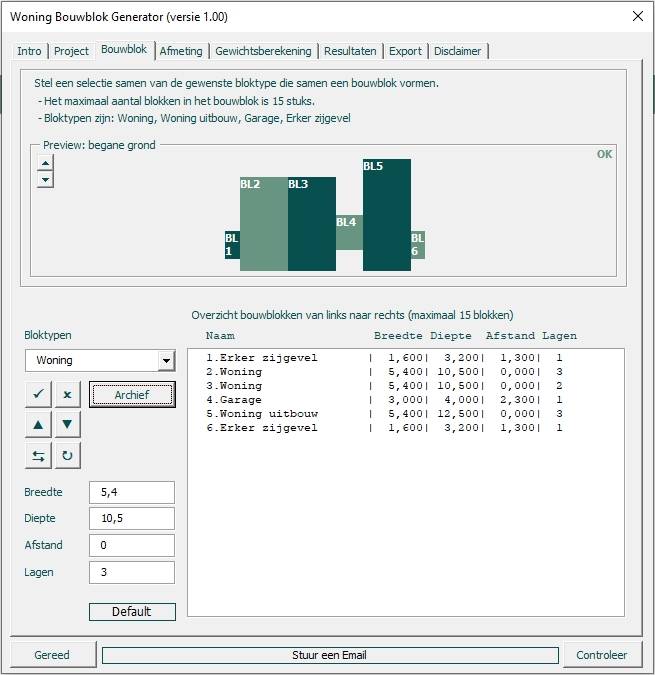Select BL6 block in preview
The height and width of the screenshot is (675, 655).
(418, 245)
